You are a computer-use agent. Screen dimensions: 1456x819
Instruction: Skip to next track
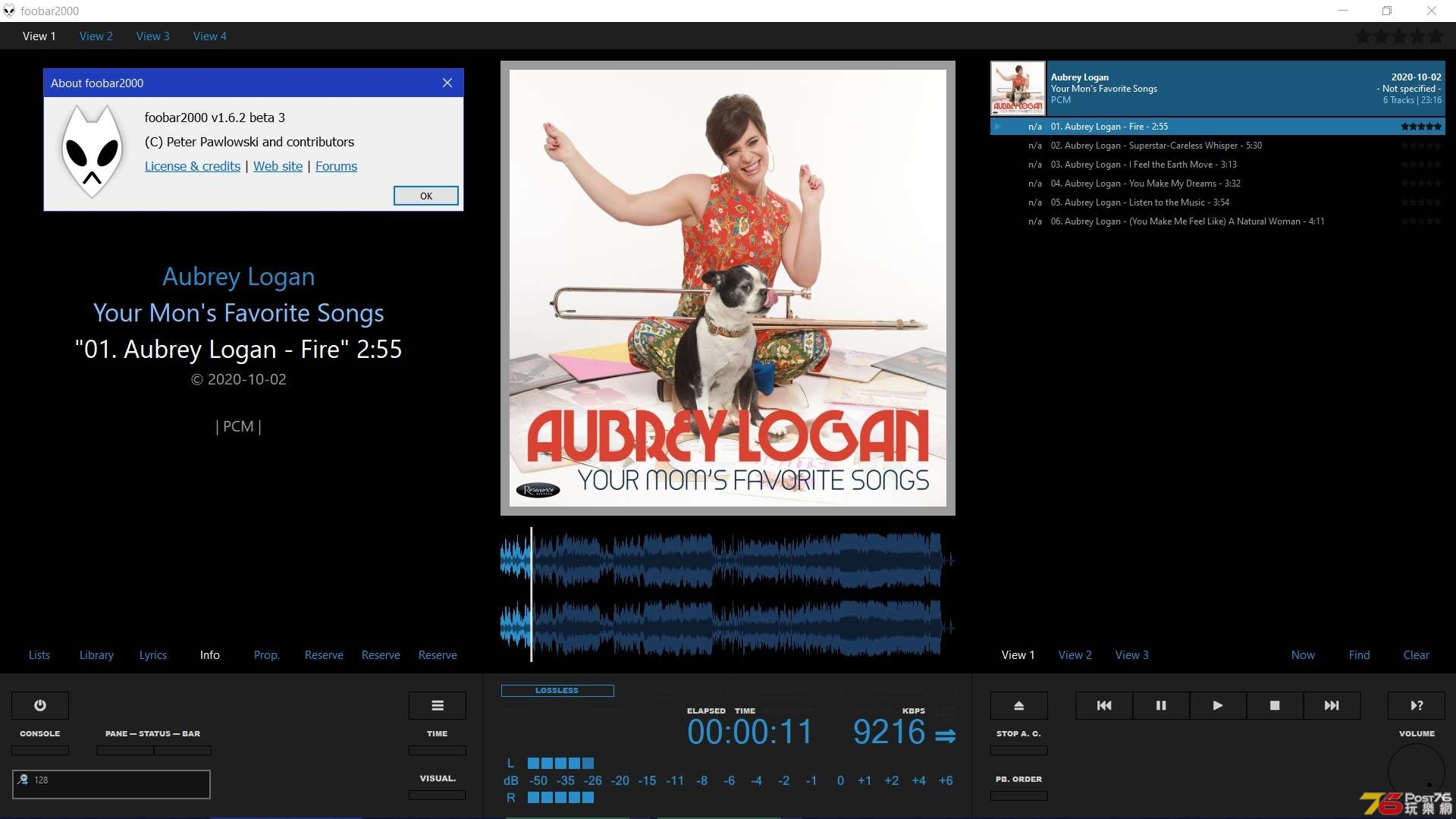pos(1332,705)
